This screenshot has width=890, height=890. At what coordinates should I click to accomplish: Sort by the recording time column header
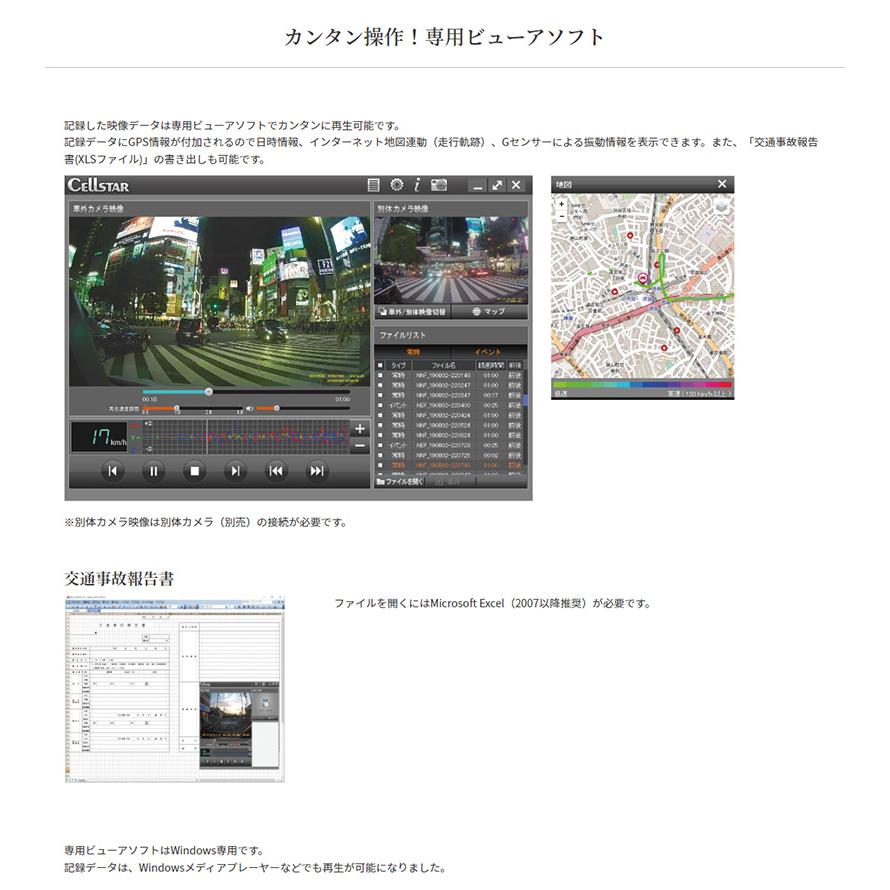tap(491, 366)
